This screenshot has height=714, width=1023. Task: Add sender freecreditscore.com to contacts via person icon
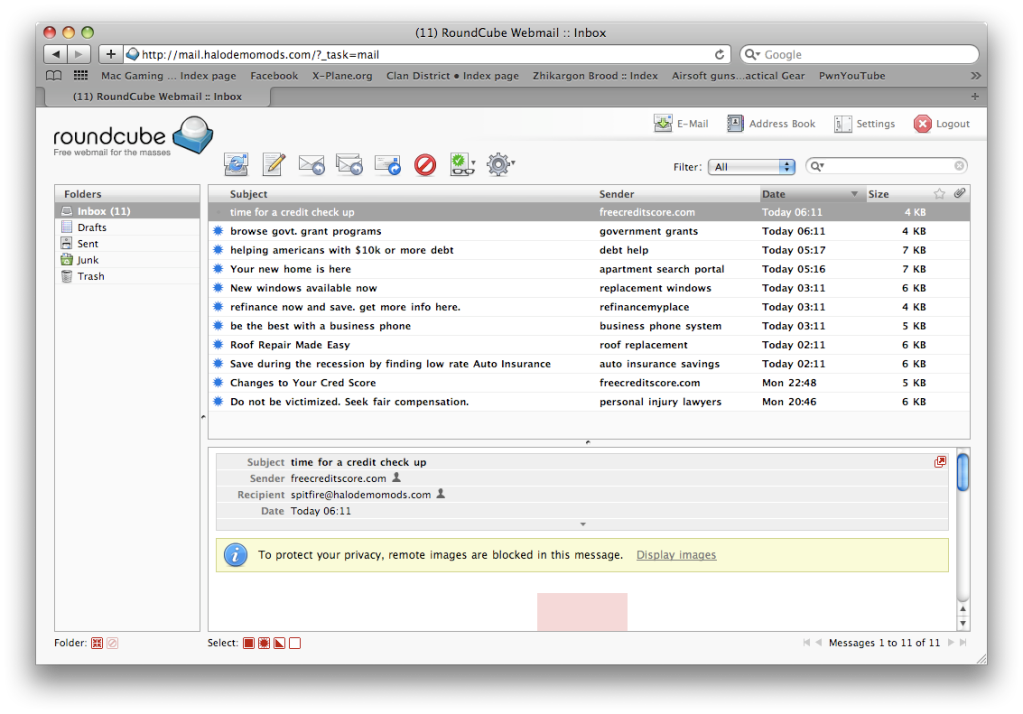pos(396,478)
